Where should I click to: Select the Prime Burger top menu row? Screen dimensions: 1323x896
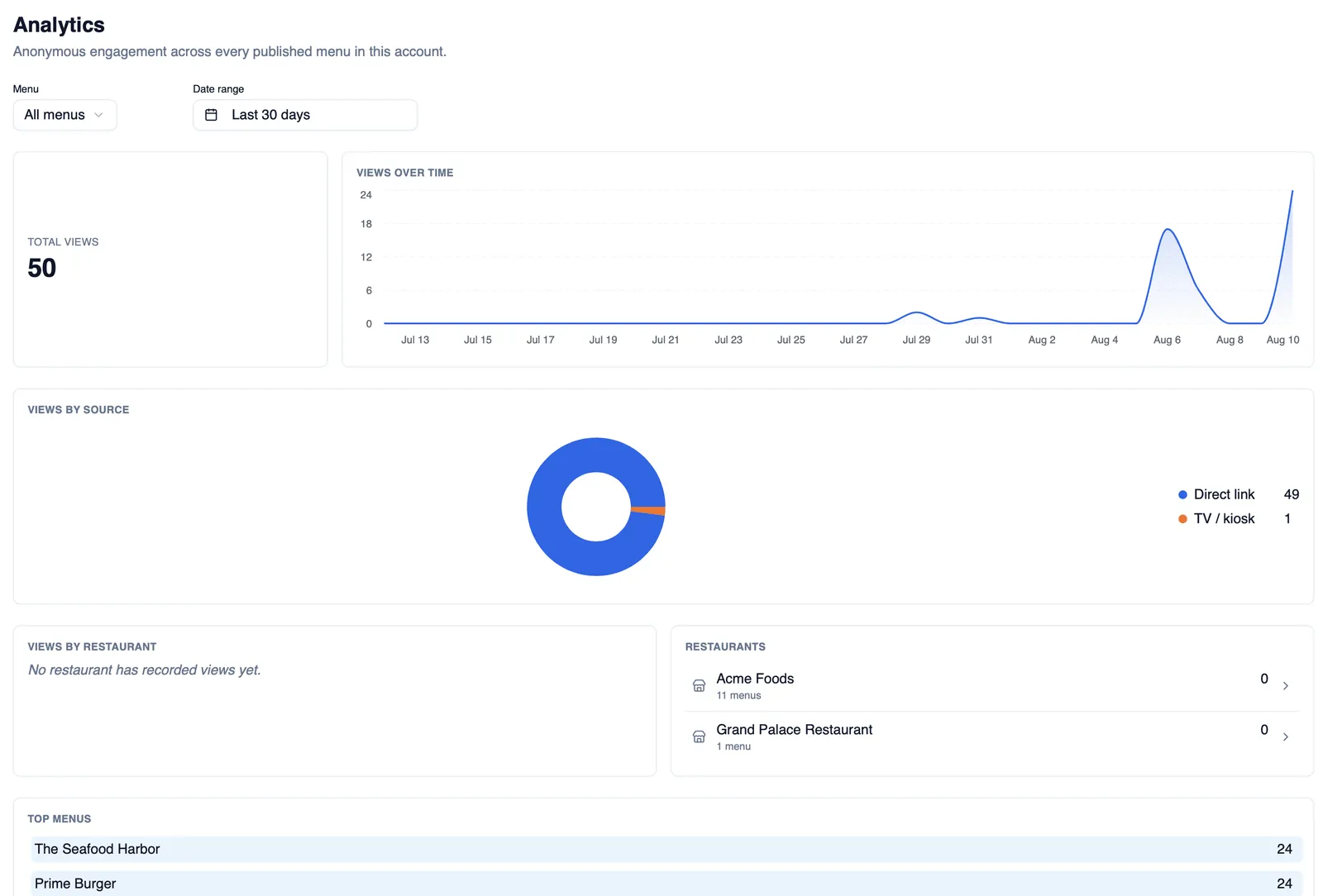click(x=666, y=883)
